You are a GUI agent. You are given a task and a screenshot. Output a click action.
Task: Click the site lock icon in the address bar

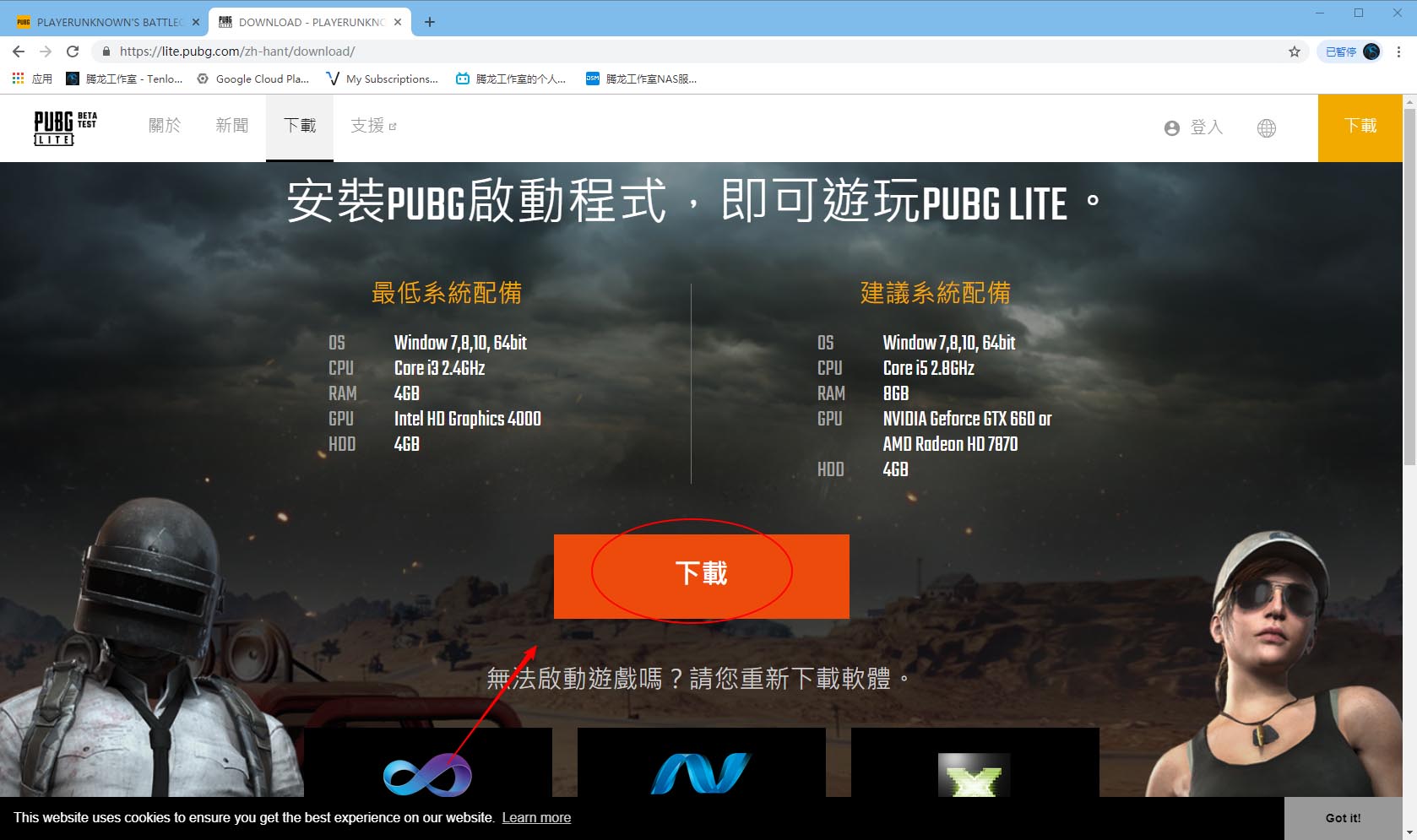coord(106,51)
